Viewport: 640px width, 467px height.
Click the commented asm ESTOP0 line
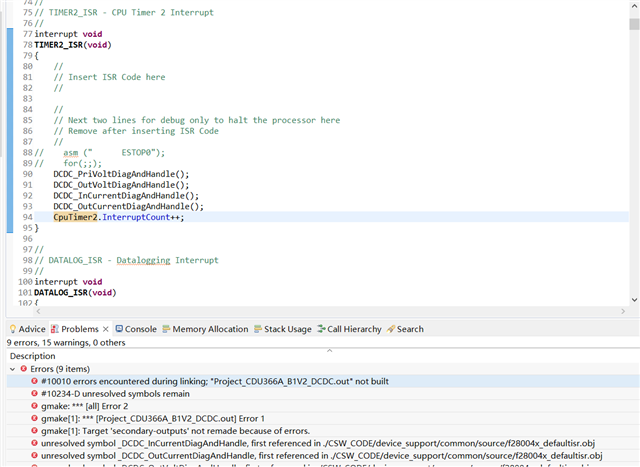(100, 153)
